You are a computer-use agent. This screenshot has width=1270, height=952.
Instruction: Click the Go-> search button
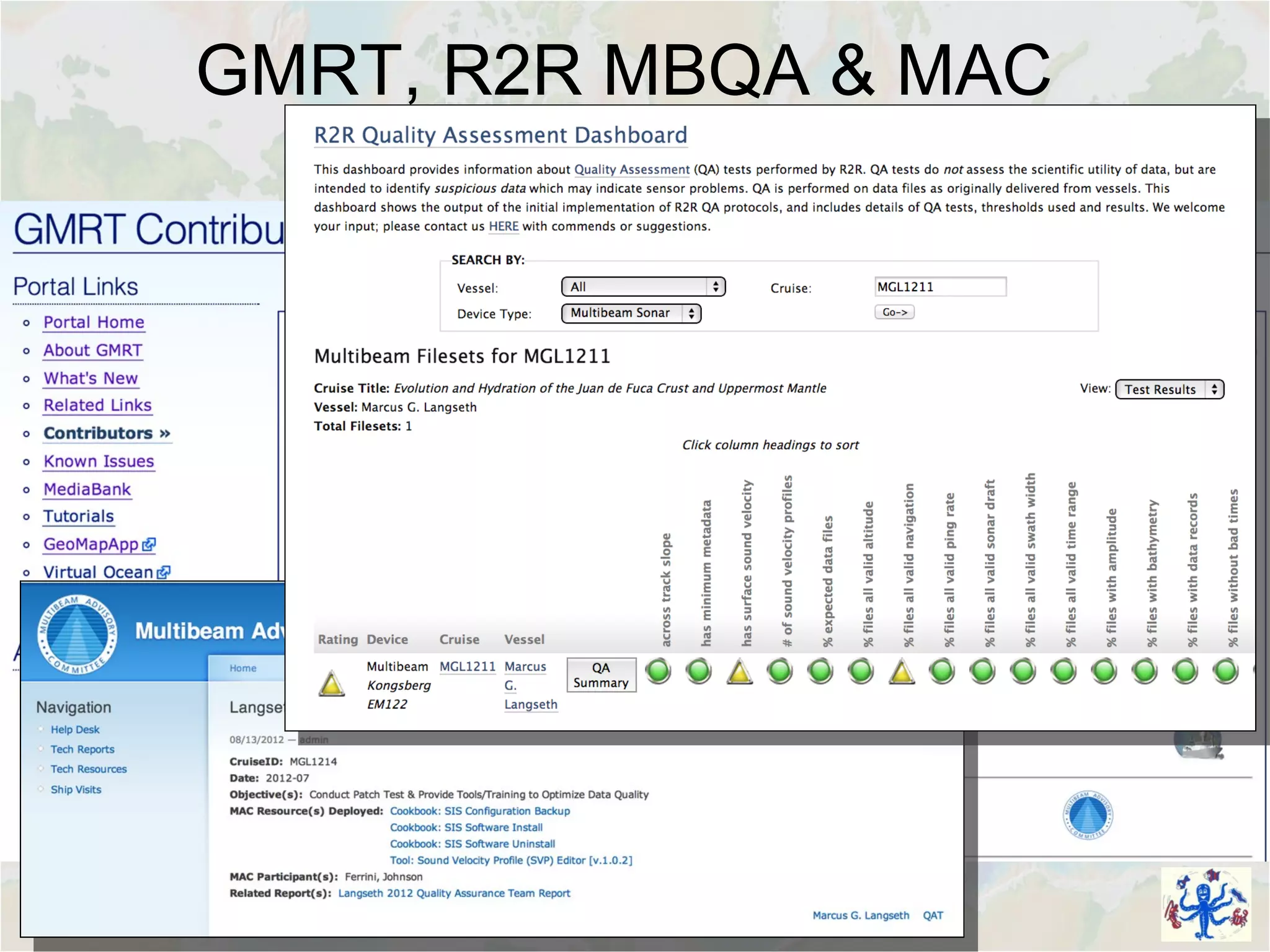point(894,312)
